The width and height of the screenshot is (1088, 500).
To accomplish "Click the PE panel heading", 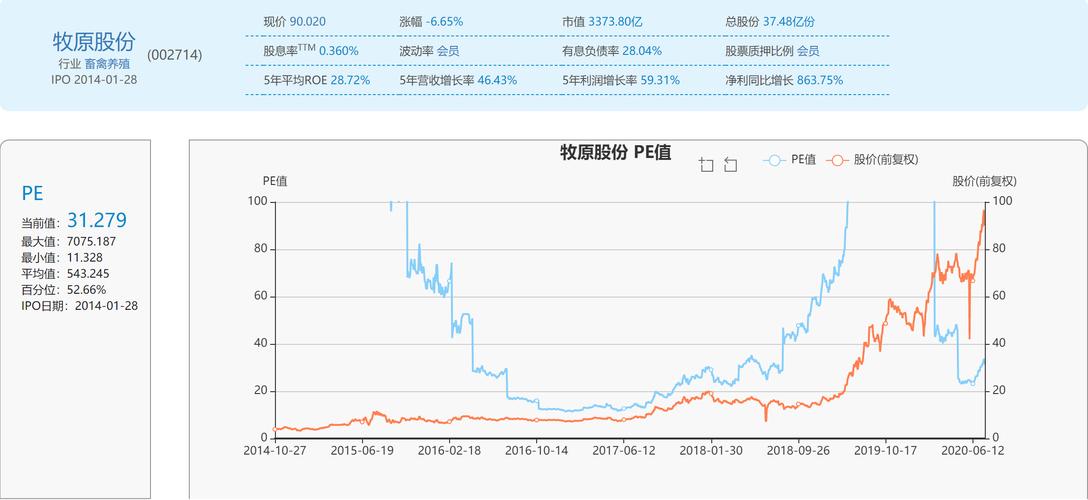I will (32, 193).
